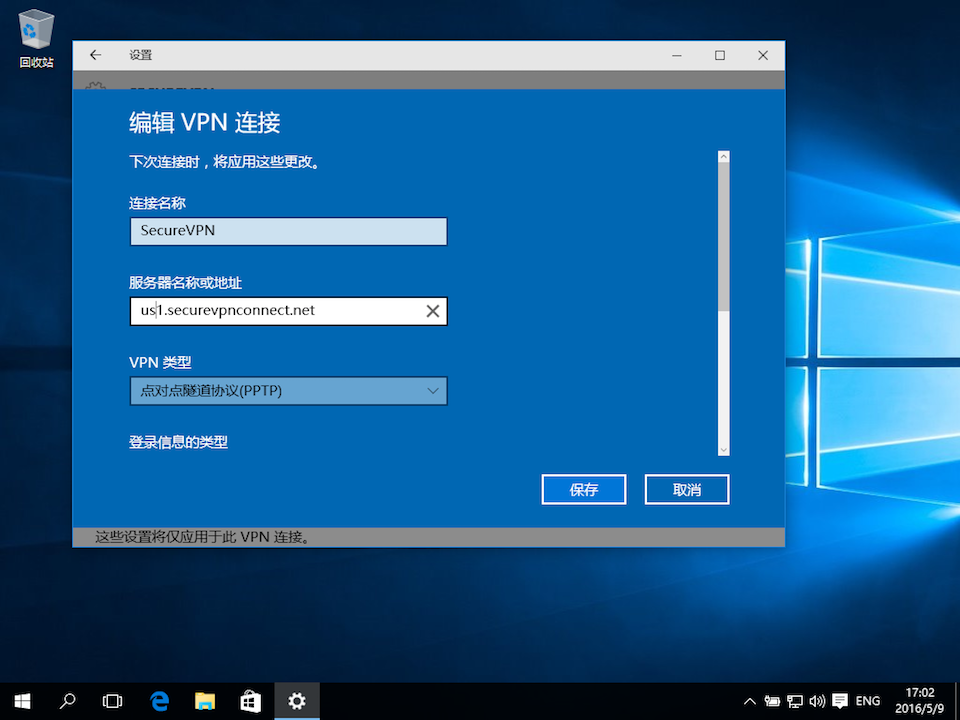The height and width of the screenshot is (720, 960).
Task: Open the Recycle Bin desktop icon
Action: pos(37,38)
